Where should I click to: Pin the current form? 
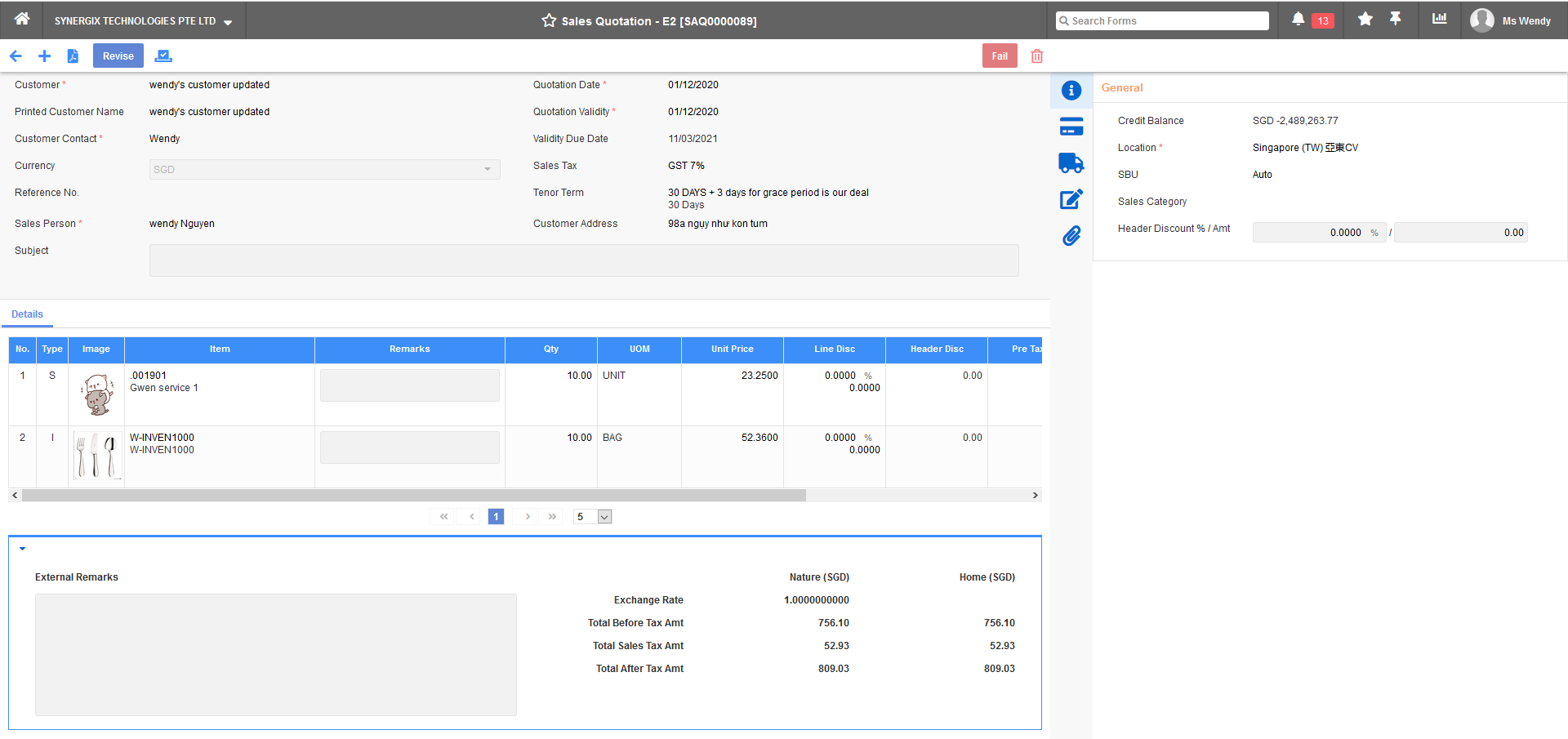[1396, 18]
